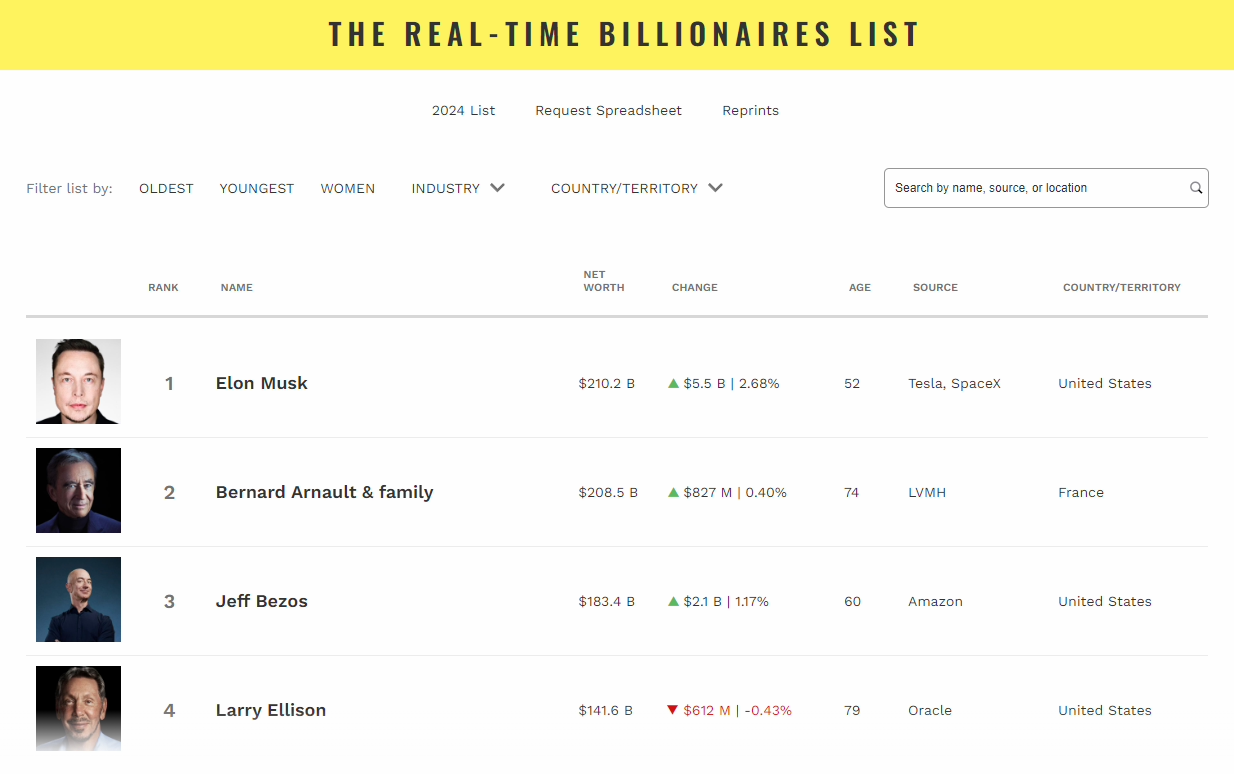Open the Elon Musk name link
Screen dimensions: 1234x774
pyautogui.click(x=262, y=383)
